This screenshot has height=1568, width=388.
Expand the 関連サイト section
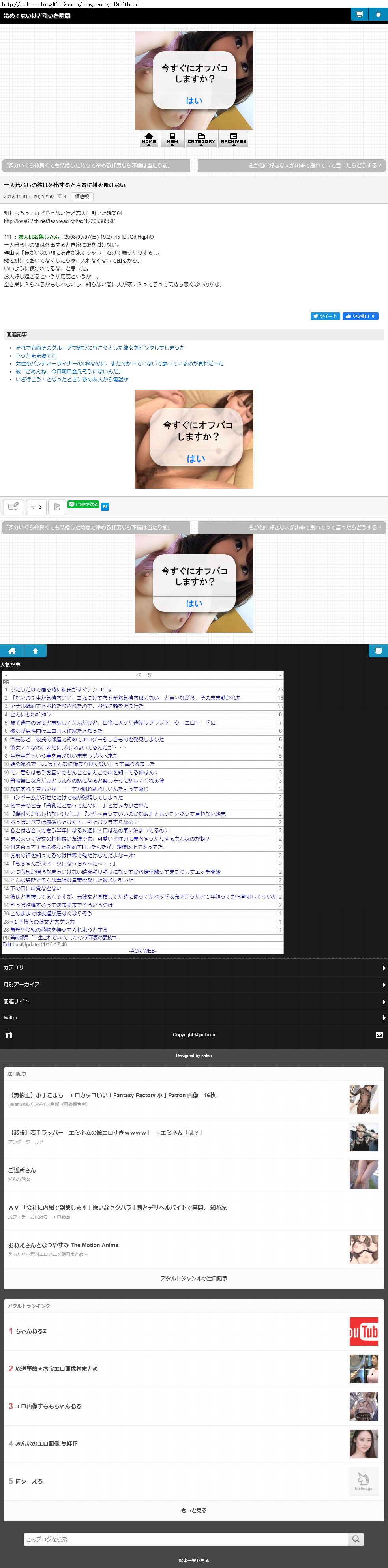coord(194,1001)
